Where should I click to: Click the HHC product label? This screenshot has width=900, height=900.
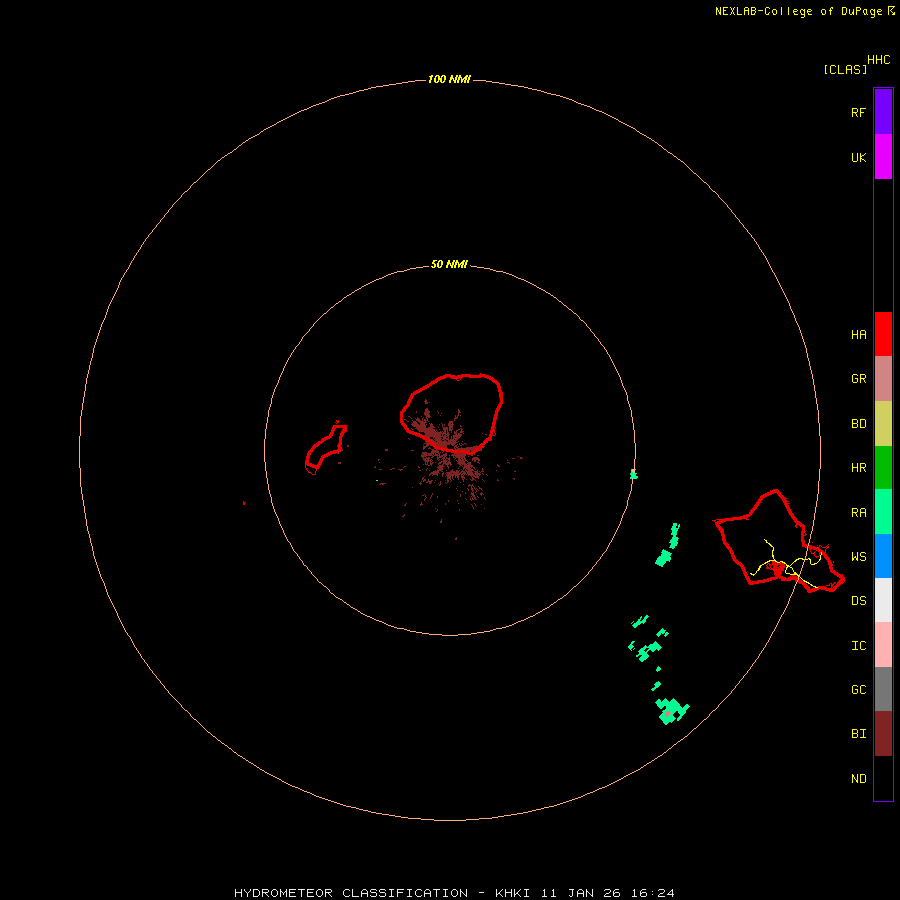[x=878, y=59]
